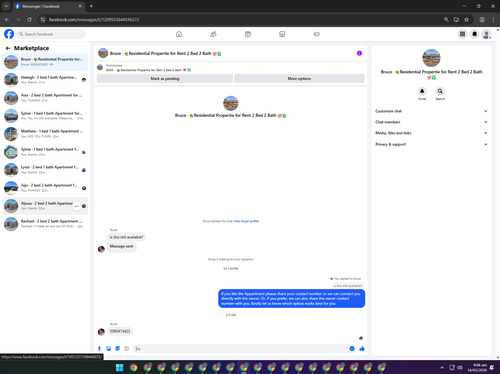The height and width of the screenshot is (374, 500).
Task: Open the Video tab icon in top navigation
Action: pos(248,34)
